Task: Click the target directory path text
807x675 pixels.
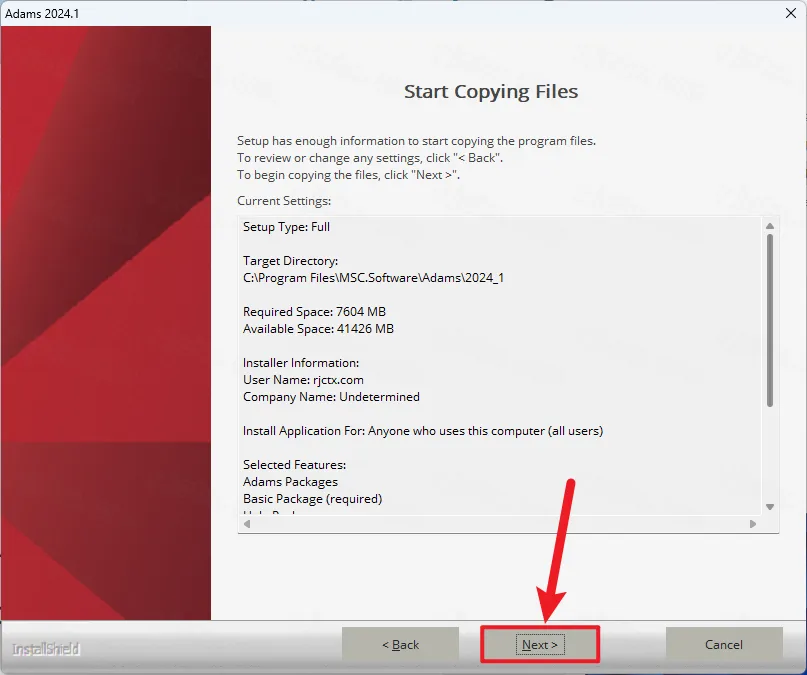Action: point(373,278)
